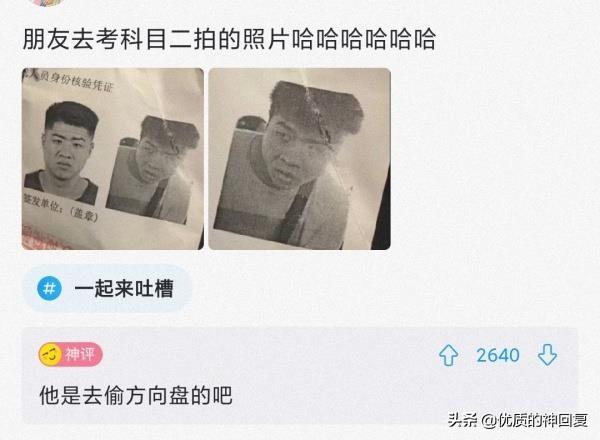Open the poster's partially visible avatar
Image resolution: width=600 pixels, height=440 pixels.
point(46,2)
